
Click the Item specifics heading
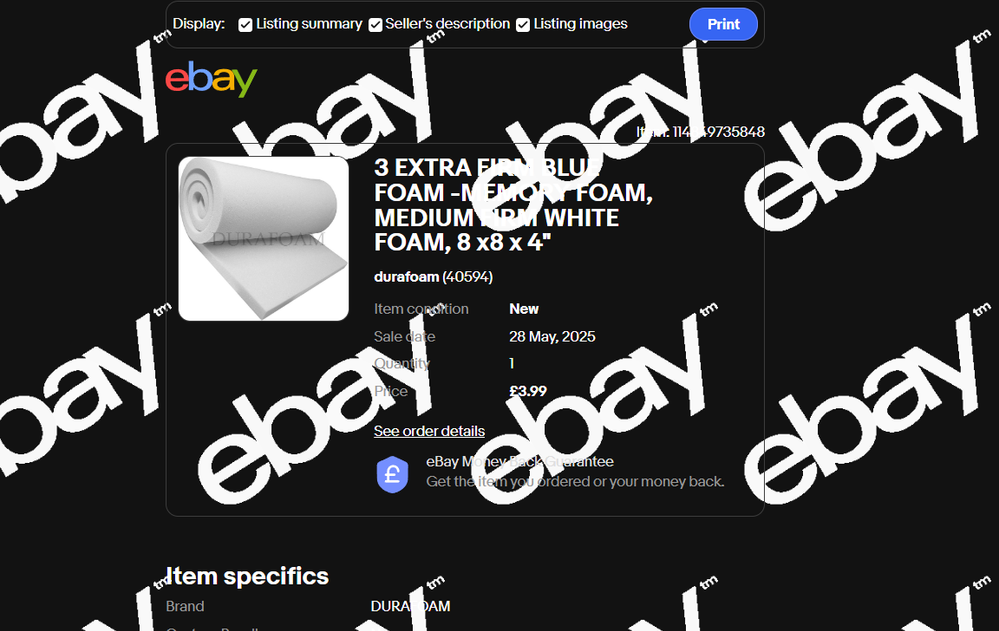[247, 576]
